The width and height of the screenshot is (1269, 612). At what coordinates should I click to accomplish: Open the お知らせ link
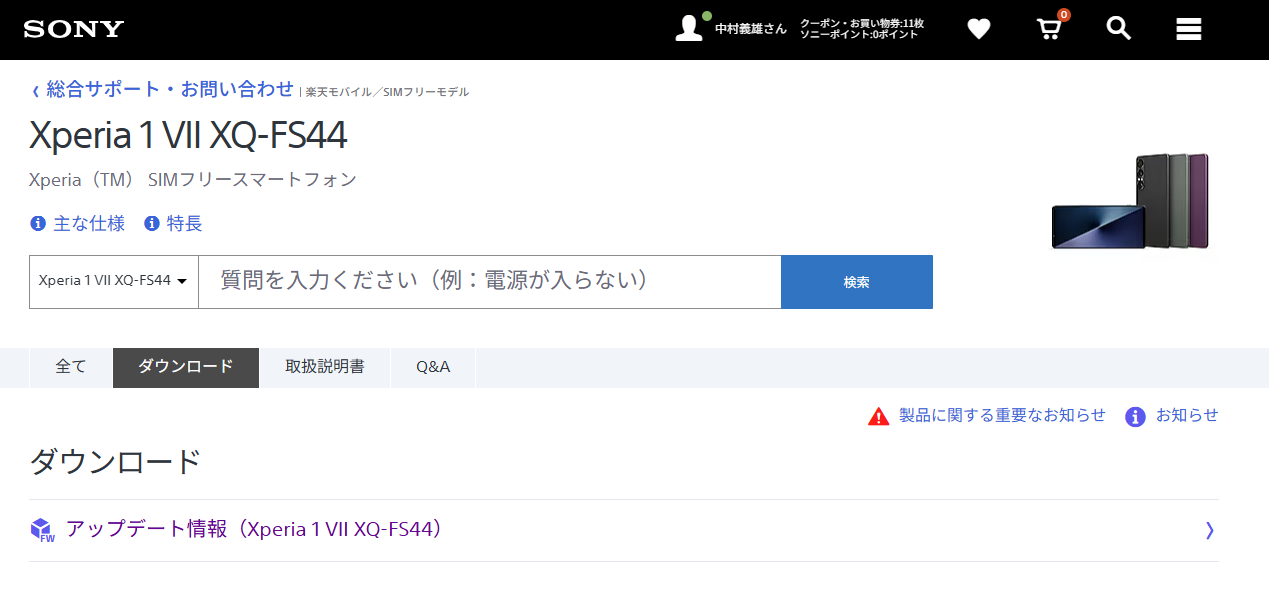pyautogui.click(x=1187, y=415)
